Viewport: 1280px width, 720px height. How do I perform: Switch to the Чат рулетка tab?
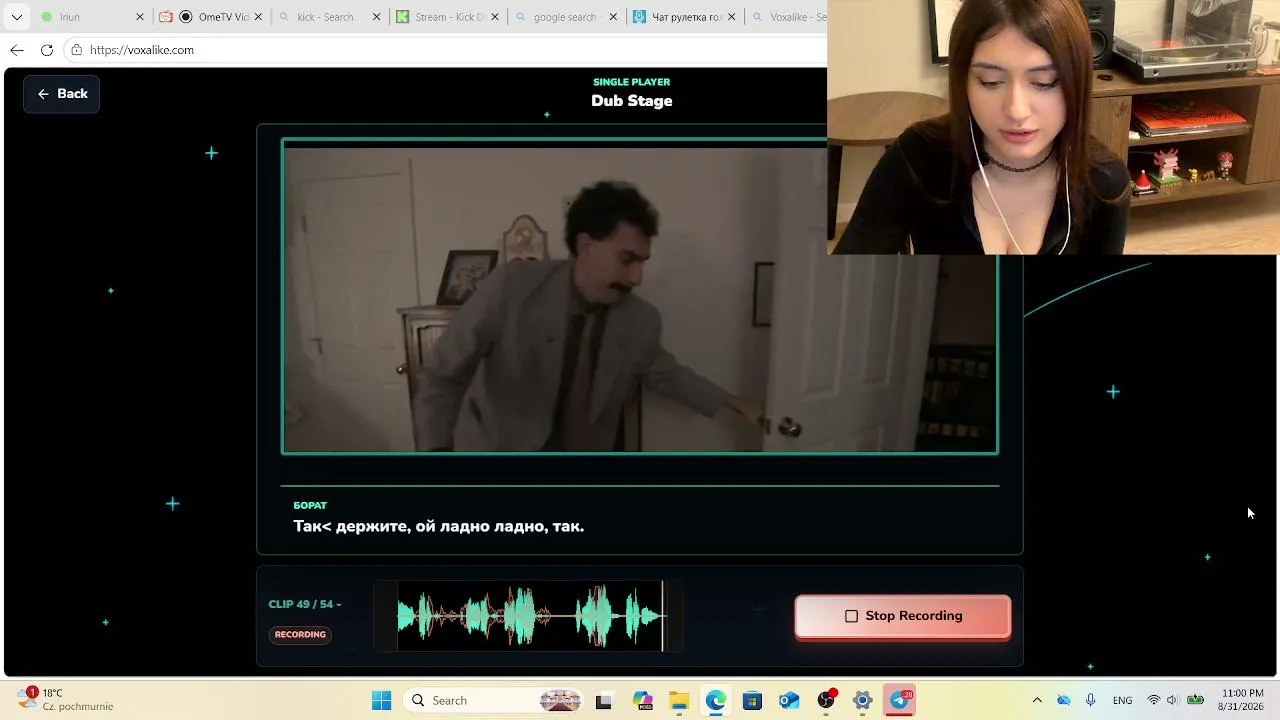coord(684,17)
